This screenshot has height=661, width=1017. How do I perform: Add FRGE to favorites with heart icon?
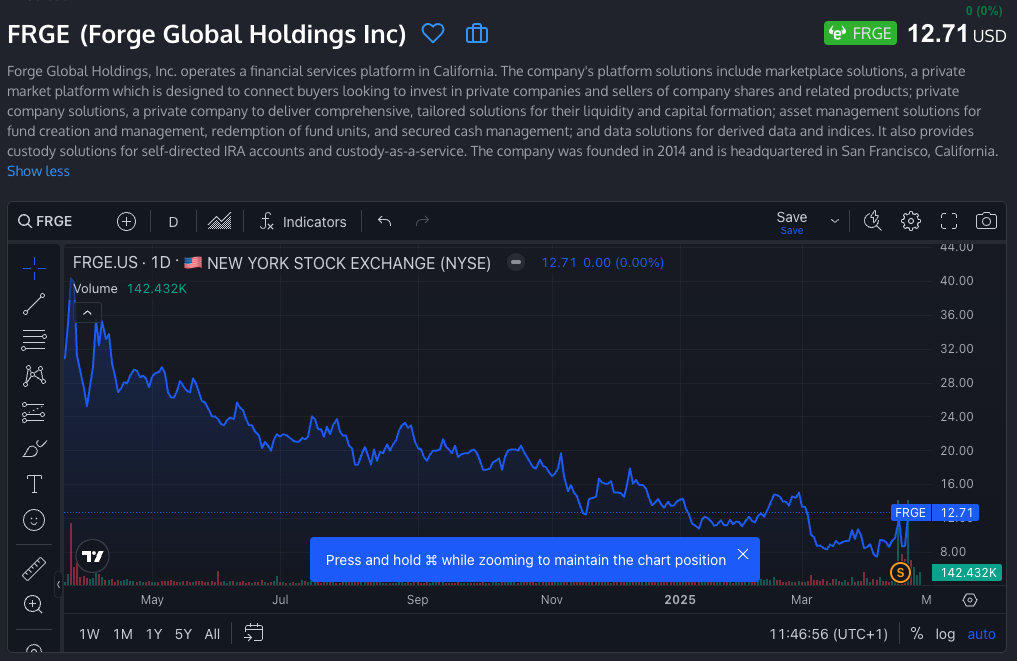[432, 34]
